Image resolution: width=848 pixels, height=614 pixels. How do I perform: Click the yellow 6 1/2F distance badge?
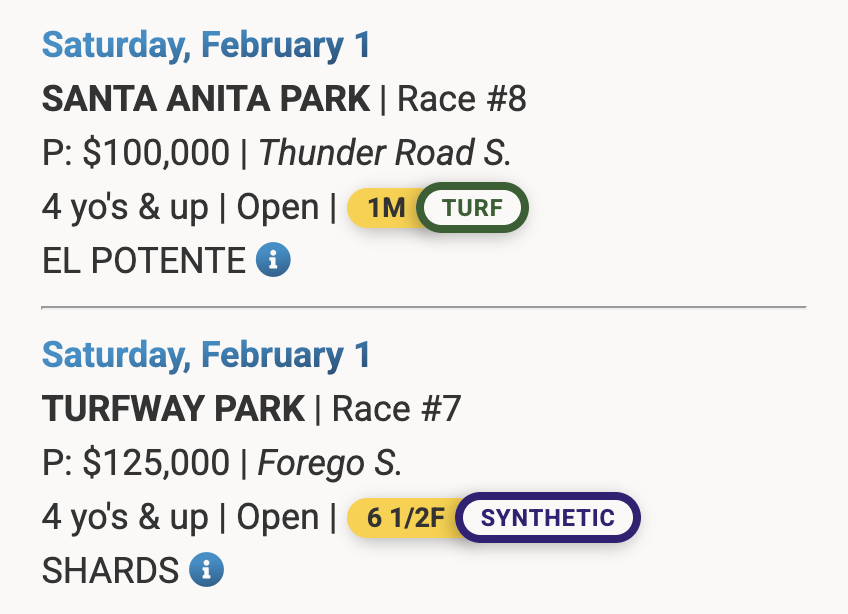[404, 518]
